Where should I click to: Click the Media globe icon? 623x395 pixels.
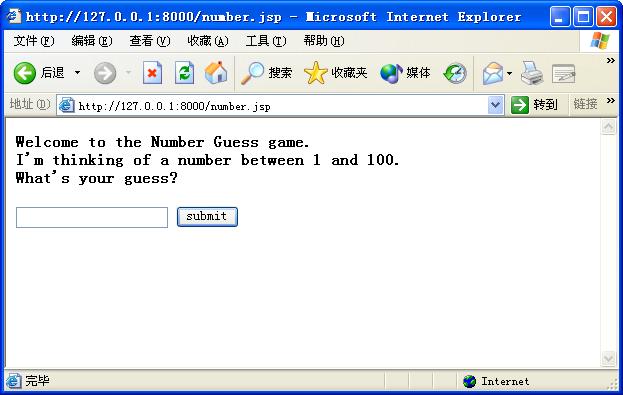[391, 73]
